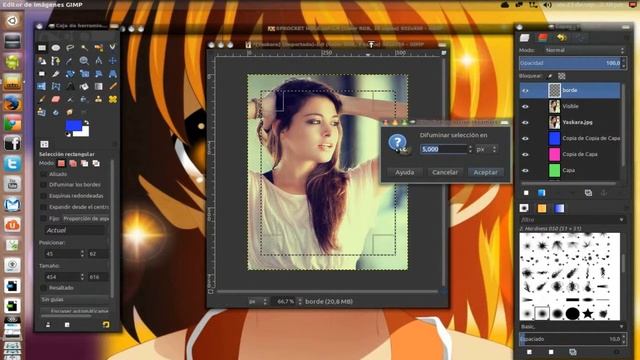Select the Heal bandage tool
640x360 pixels.
(113, 99)
